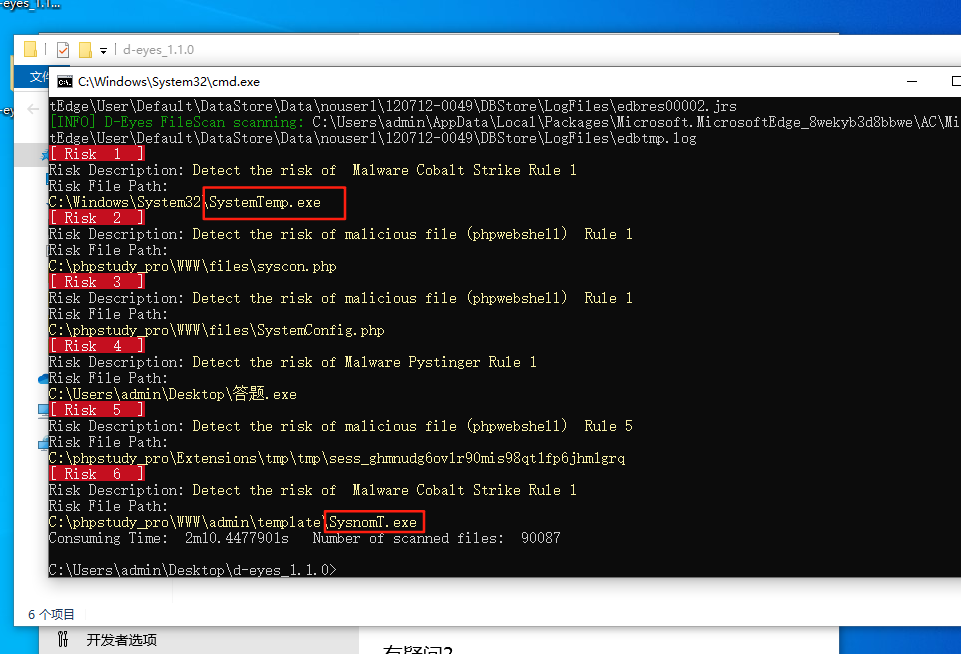Click the new folder icon in the Explorer quick access toolbar
Image resolution: width=961 pixels, height=654 pixels.
pos(86,50)
